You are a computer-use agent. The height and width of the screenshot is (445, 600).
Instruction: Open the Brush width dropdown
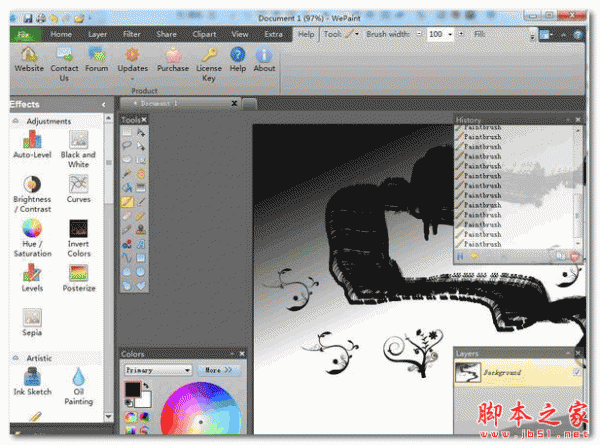click(x=450, y=34)
